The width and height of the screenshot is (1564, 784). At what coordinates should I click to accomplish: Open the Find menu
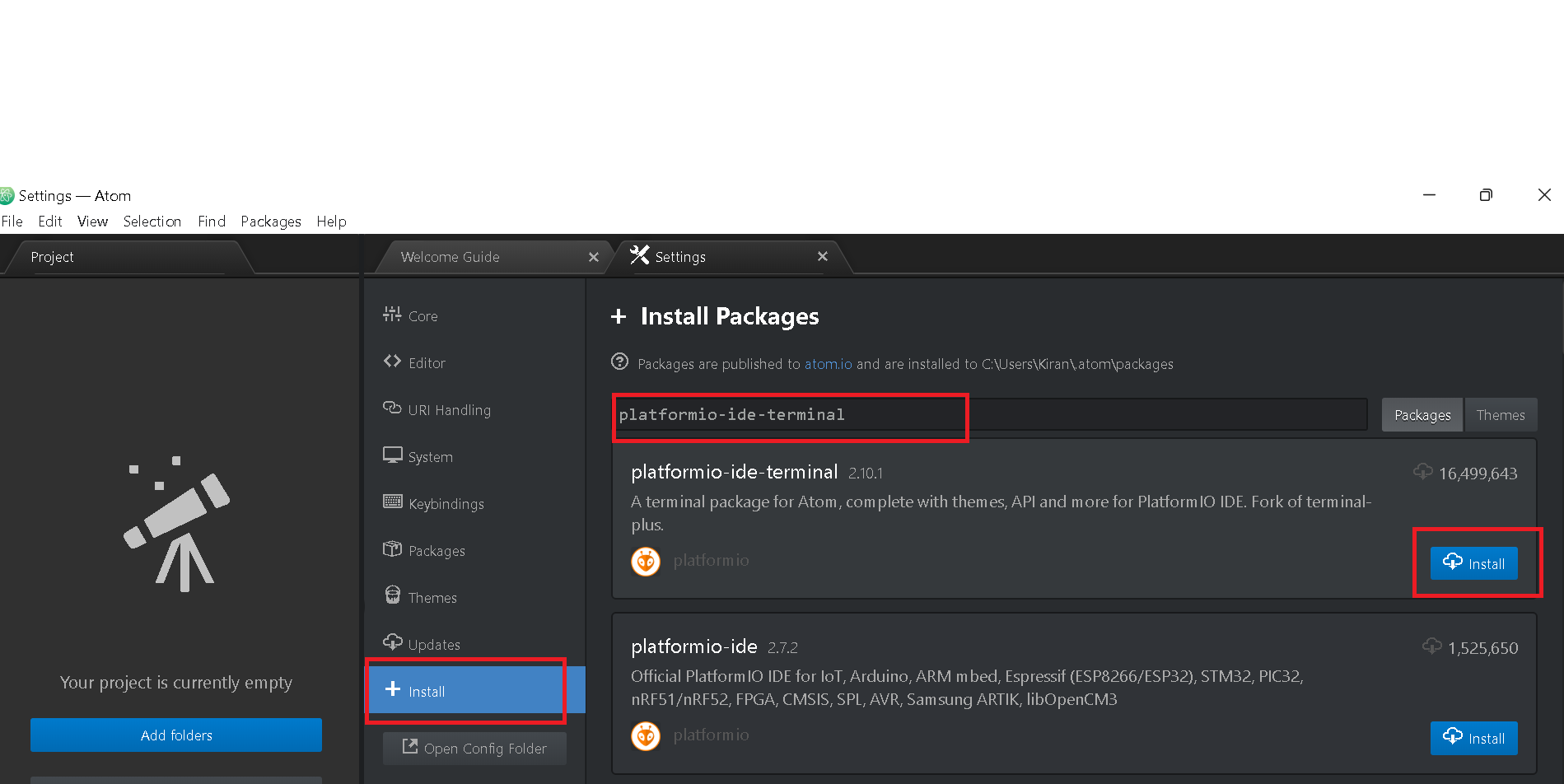click(212, 222)
